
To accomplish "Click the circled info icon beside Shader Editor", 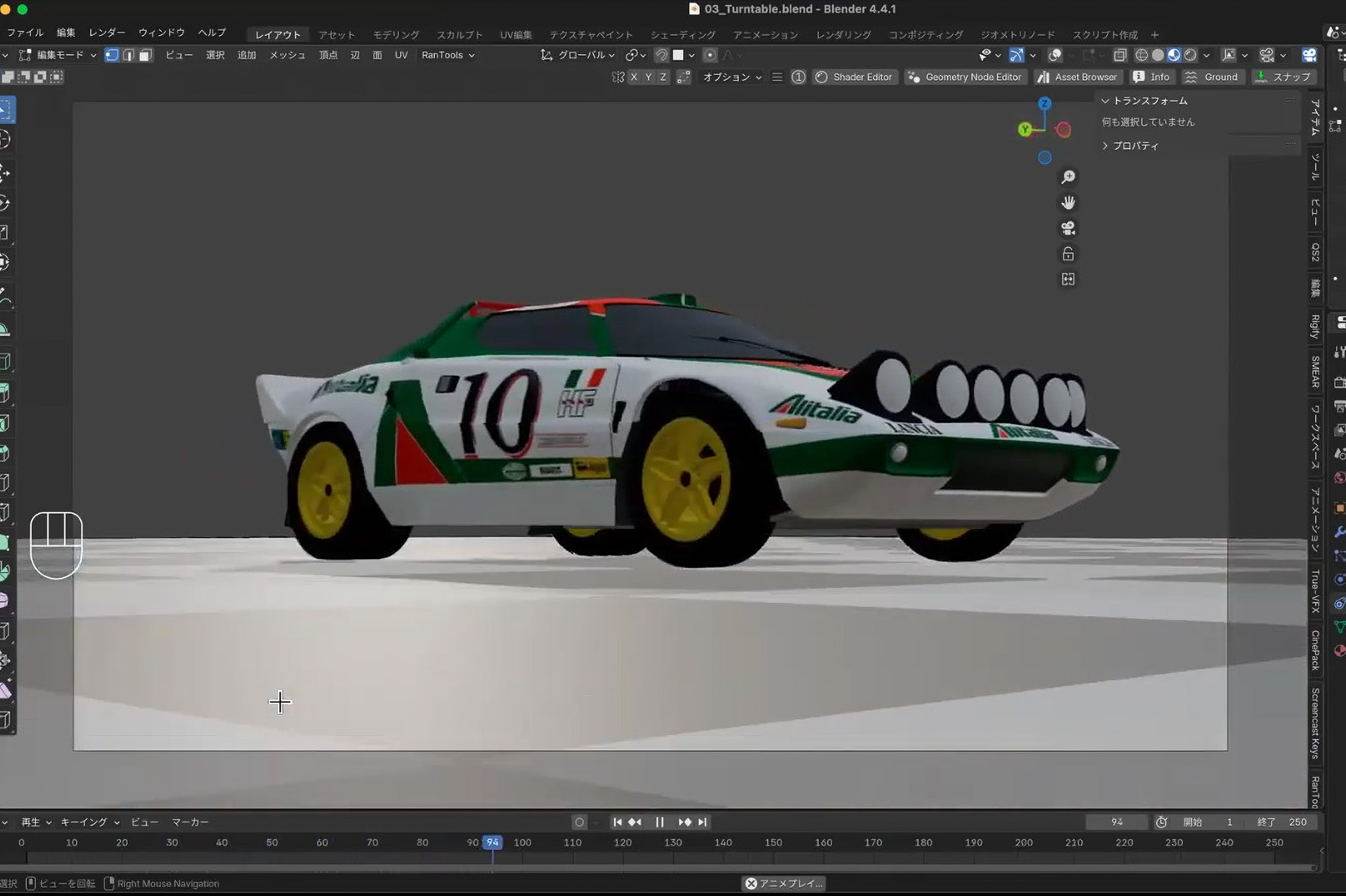I will [798, 77].
